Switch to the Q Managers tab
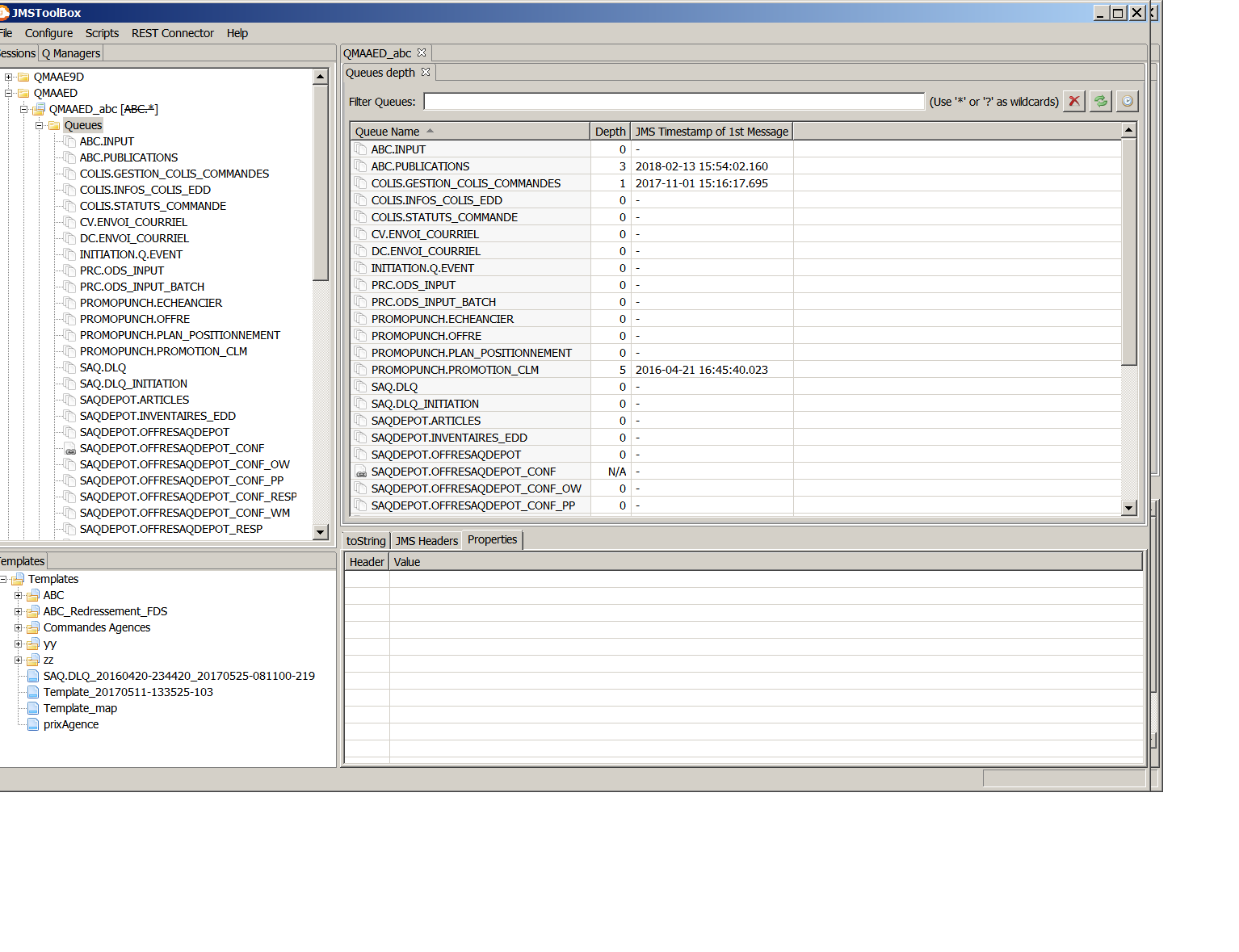The image size is (1239, 952). coord(71,53)
